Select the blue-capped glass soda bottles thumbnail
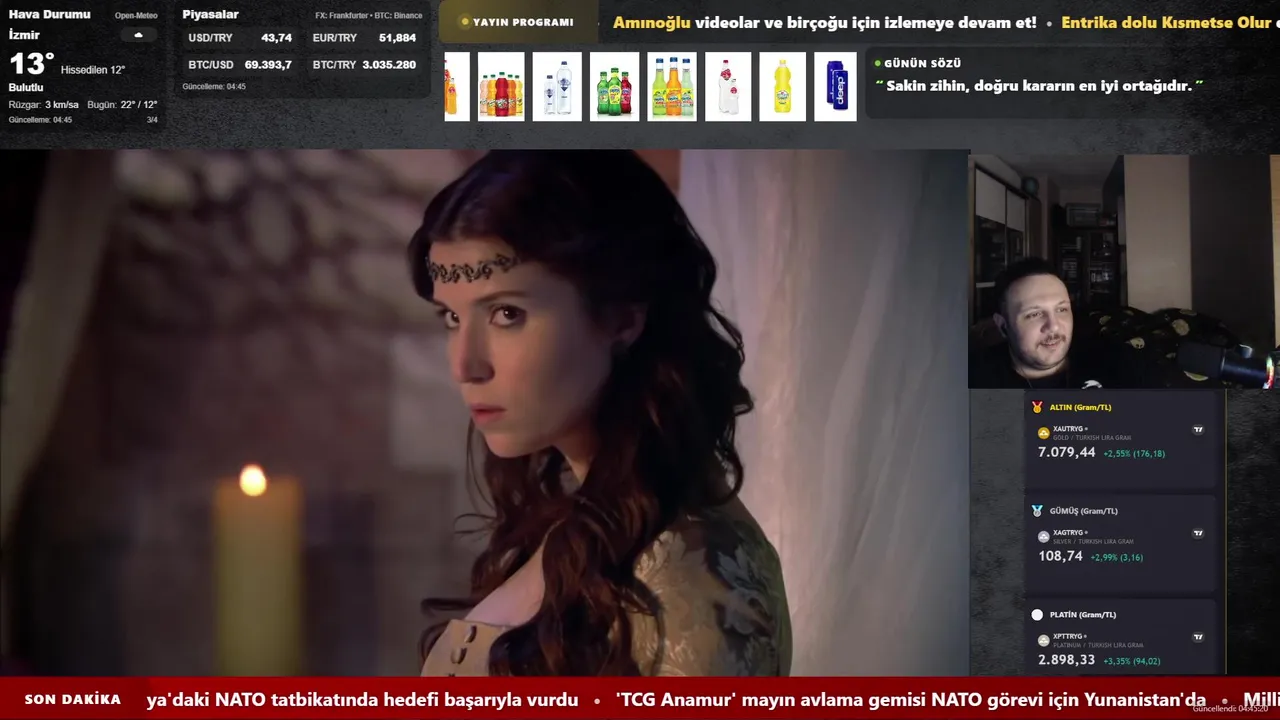1280x720 pixels. 672,87
